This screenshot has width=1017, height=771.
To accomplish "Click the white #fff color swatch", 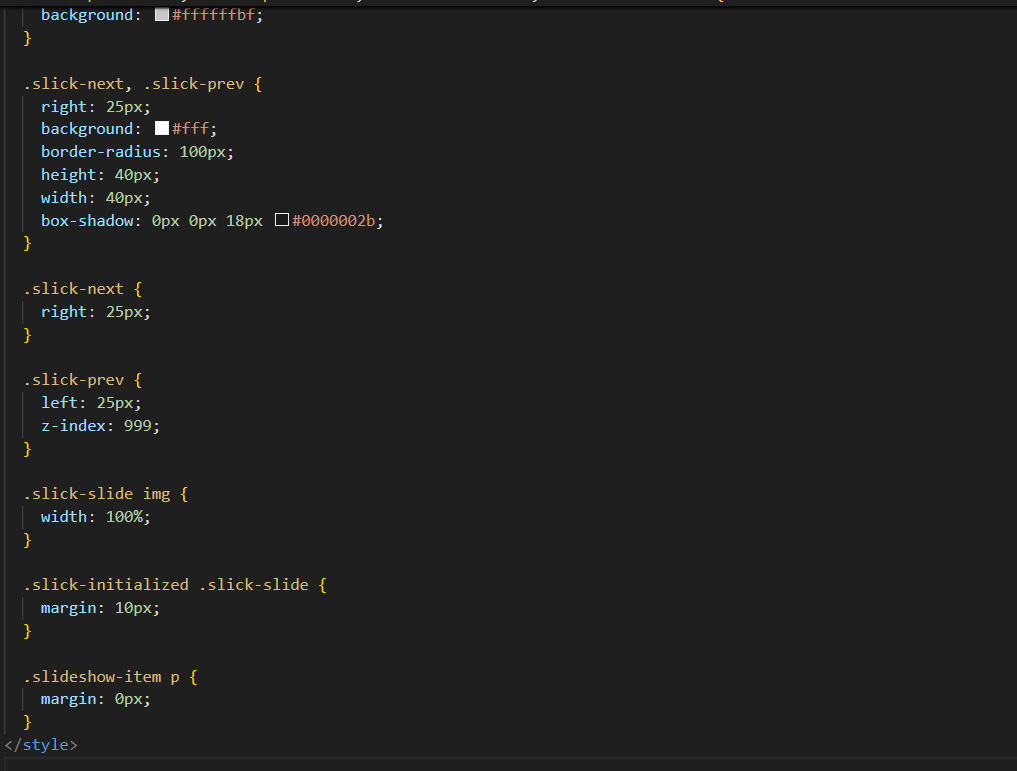I will [162, 129].
